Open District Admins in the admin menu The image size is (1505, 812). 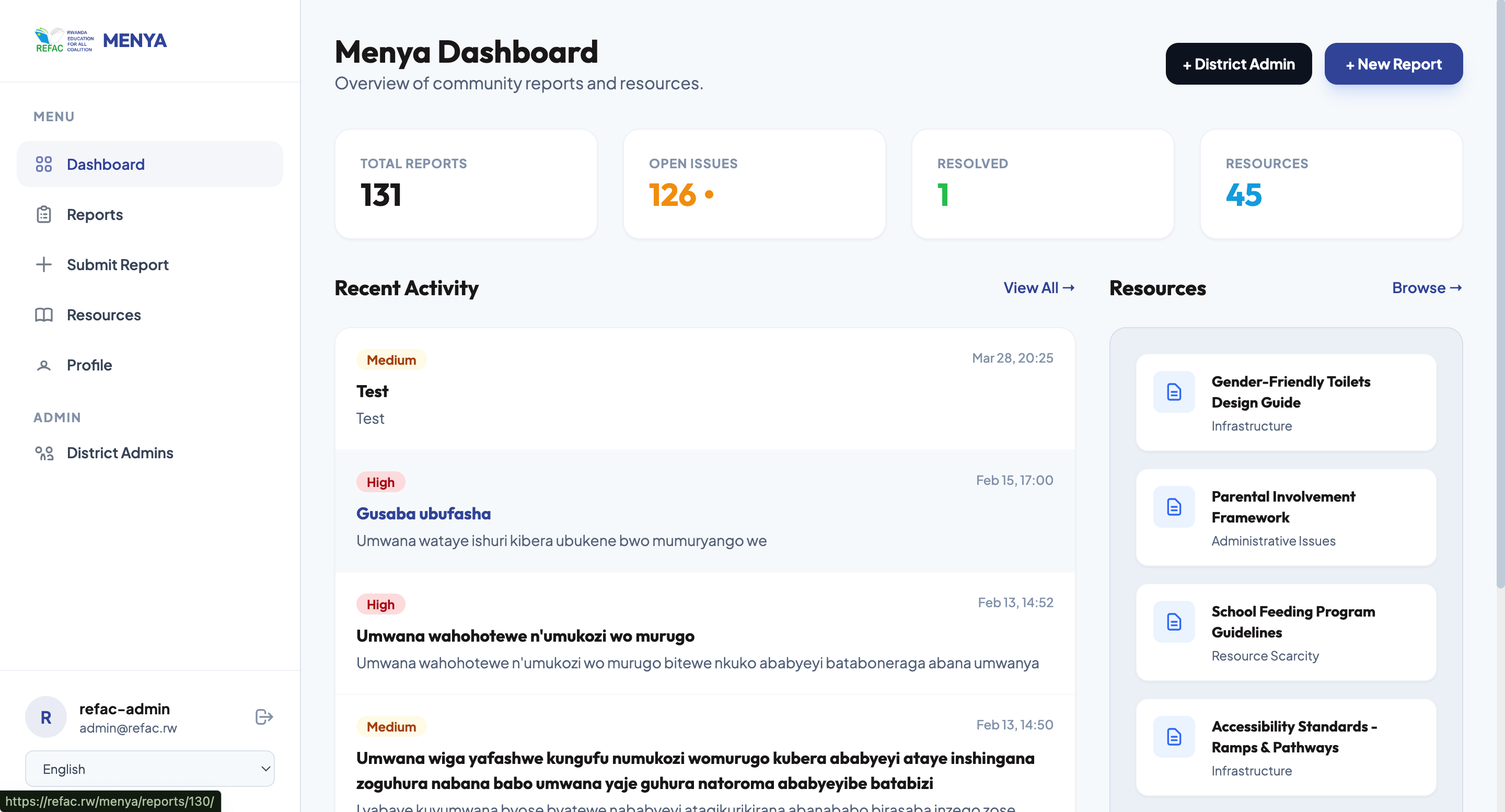tap(149, 453)
